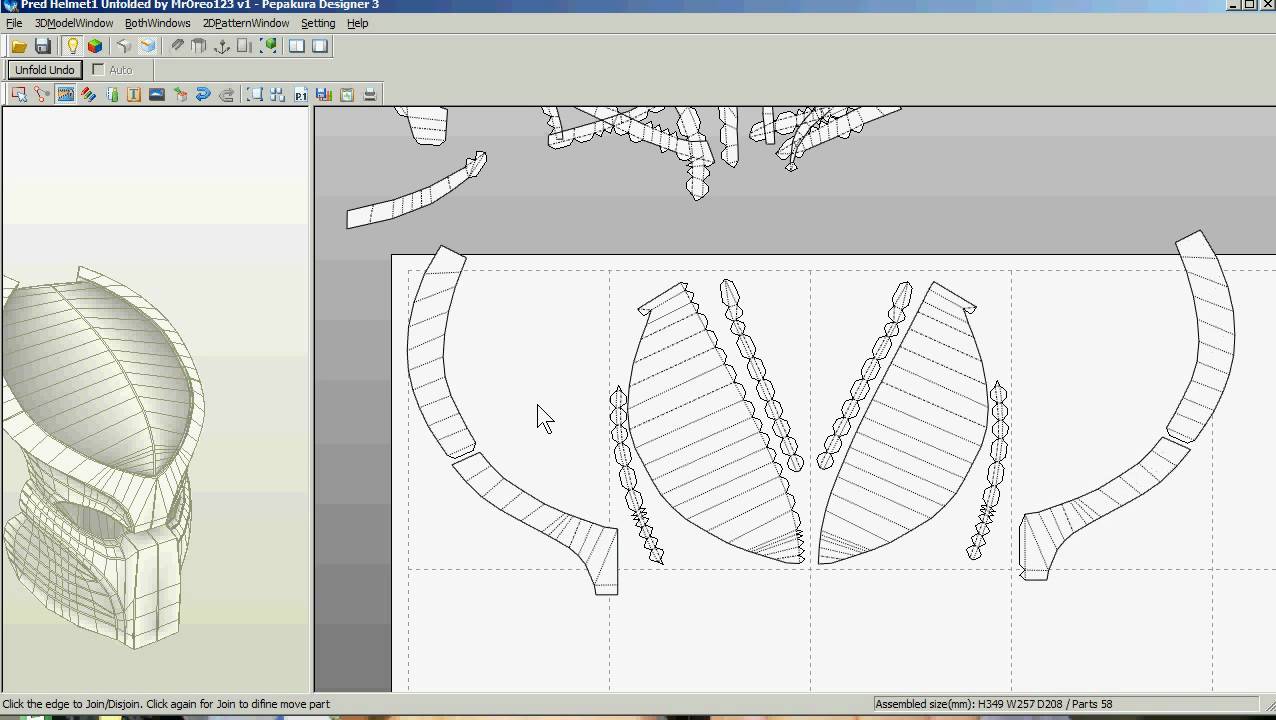Click the blue cube with orange edge icon

(148, 46)
